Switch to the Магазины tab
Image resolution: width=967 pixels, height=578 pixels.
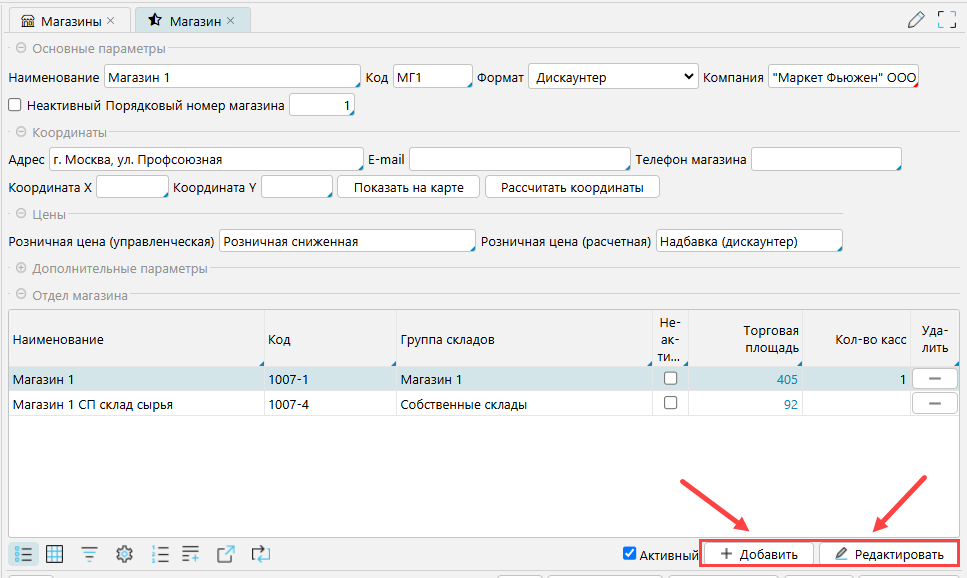click(68, 20)
